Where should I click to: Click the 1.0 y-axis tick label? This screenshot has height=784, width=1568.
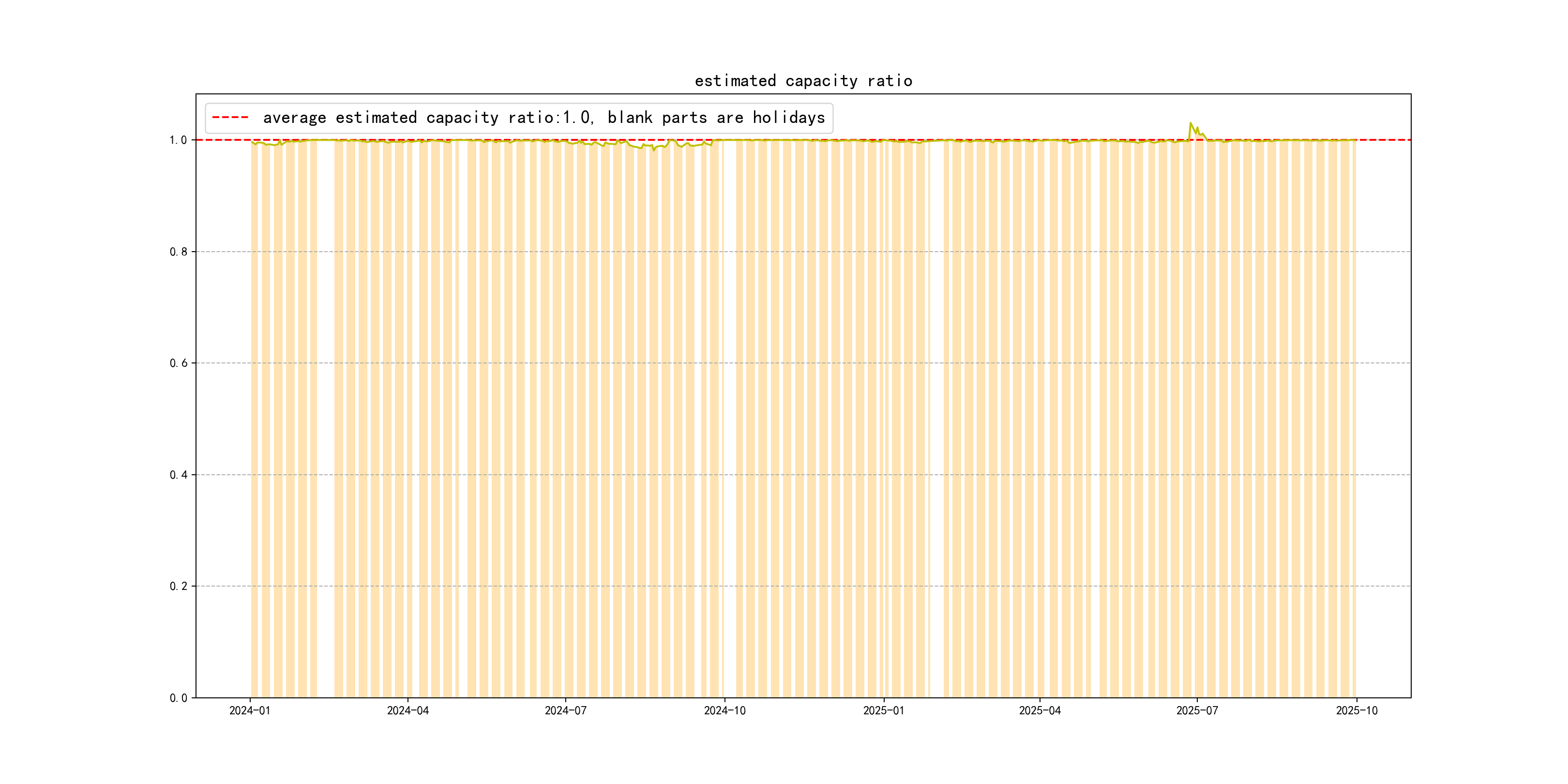tap(179, 140)
